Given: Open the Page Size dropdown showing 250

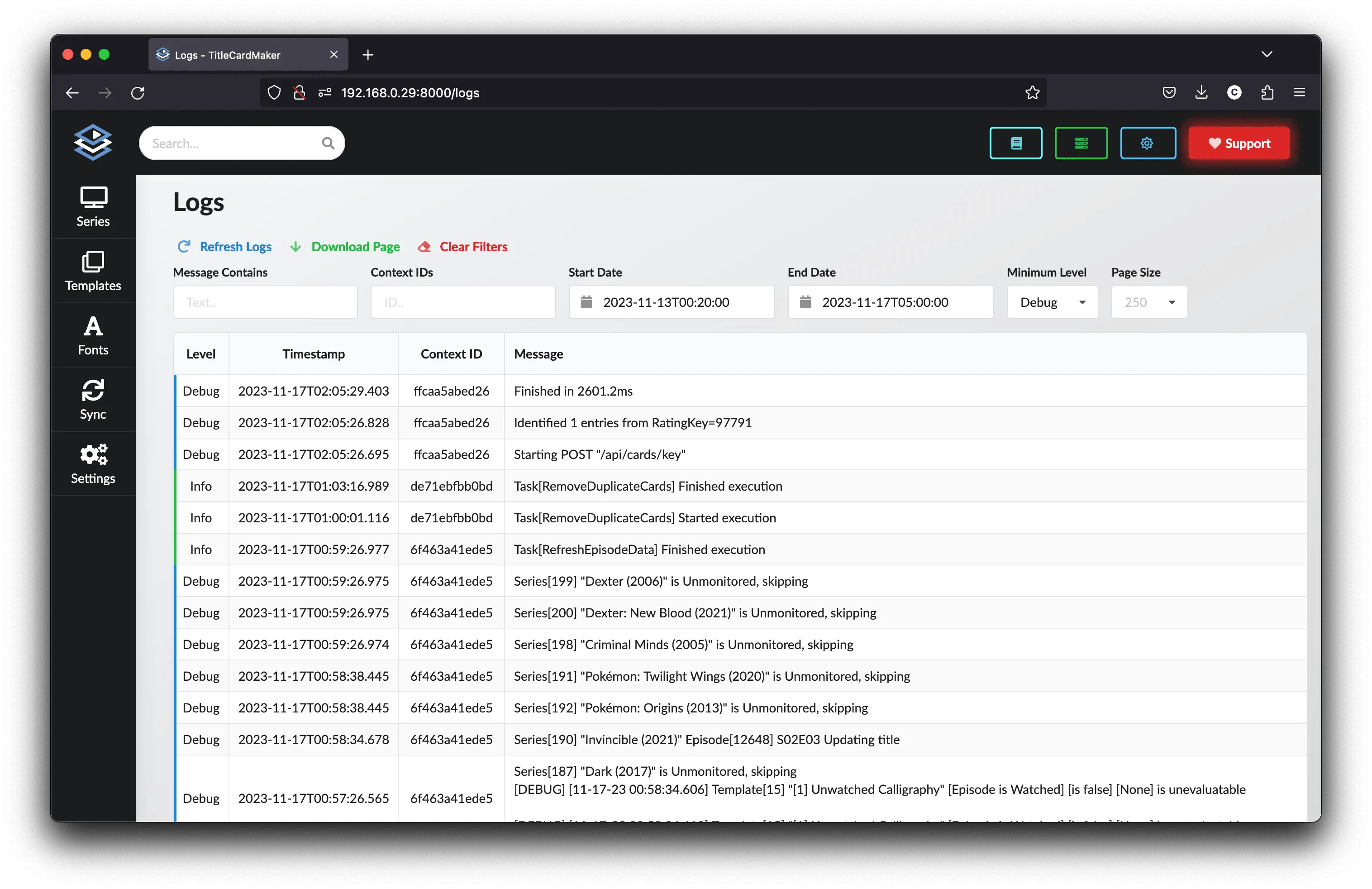Looking at the screenshot, I should [x=1149, y=301].
